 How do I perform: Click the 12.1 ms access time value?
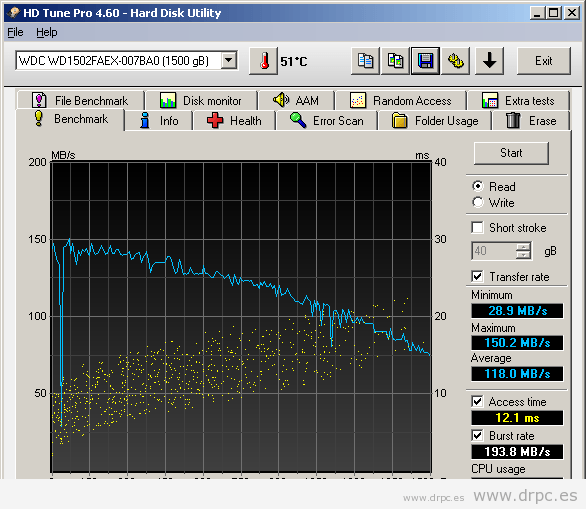pyautogui.click(x=517, y=418)
